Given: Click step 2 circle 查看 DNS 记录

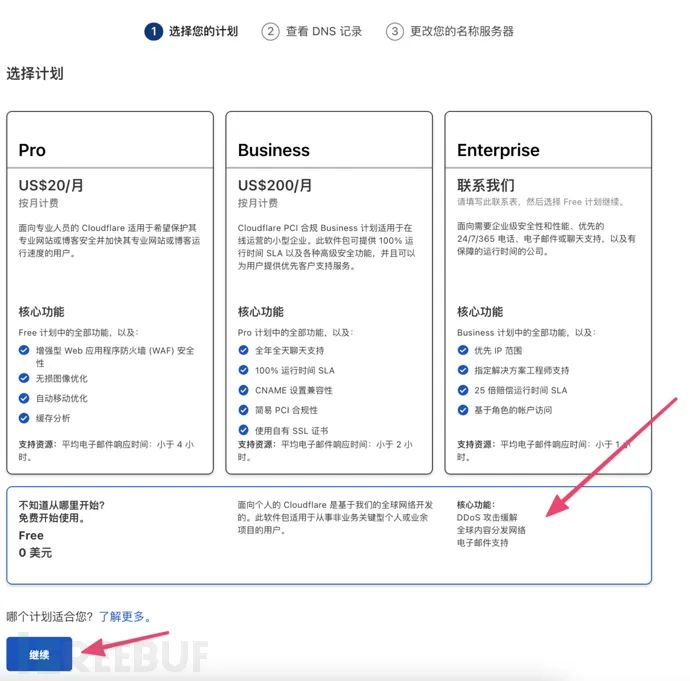Looking at the screenshot, I should [x=270, y=31].
